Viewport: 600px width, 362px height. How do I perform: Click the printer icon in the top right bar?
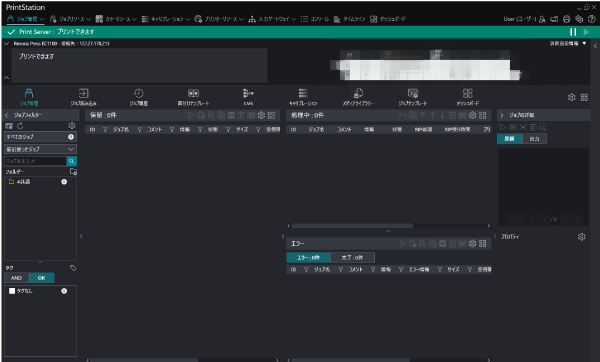point(567,19)
